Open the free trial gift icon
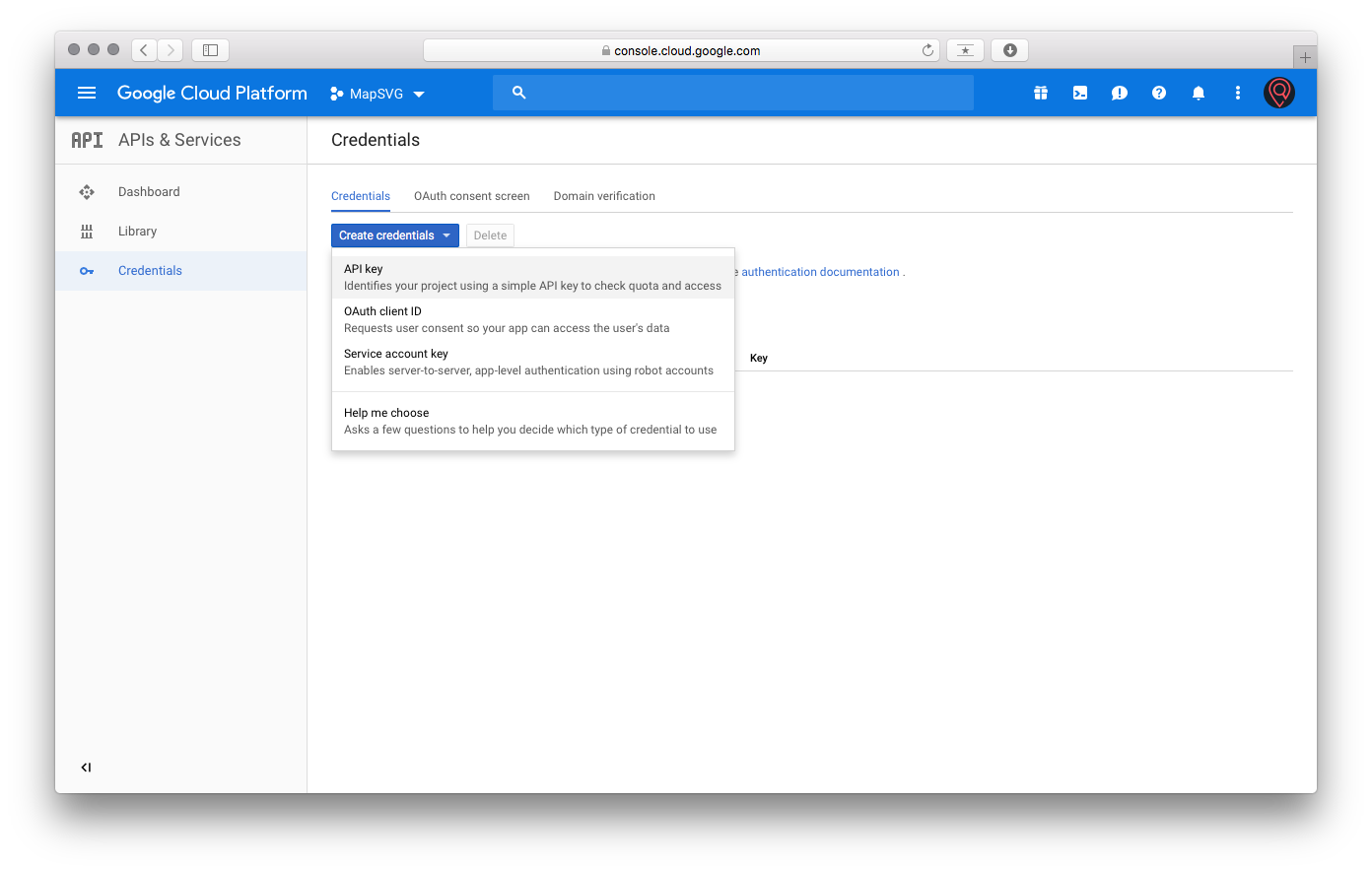 [x=1041, y=93]
